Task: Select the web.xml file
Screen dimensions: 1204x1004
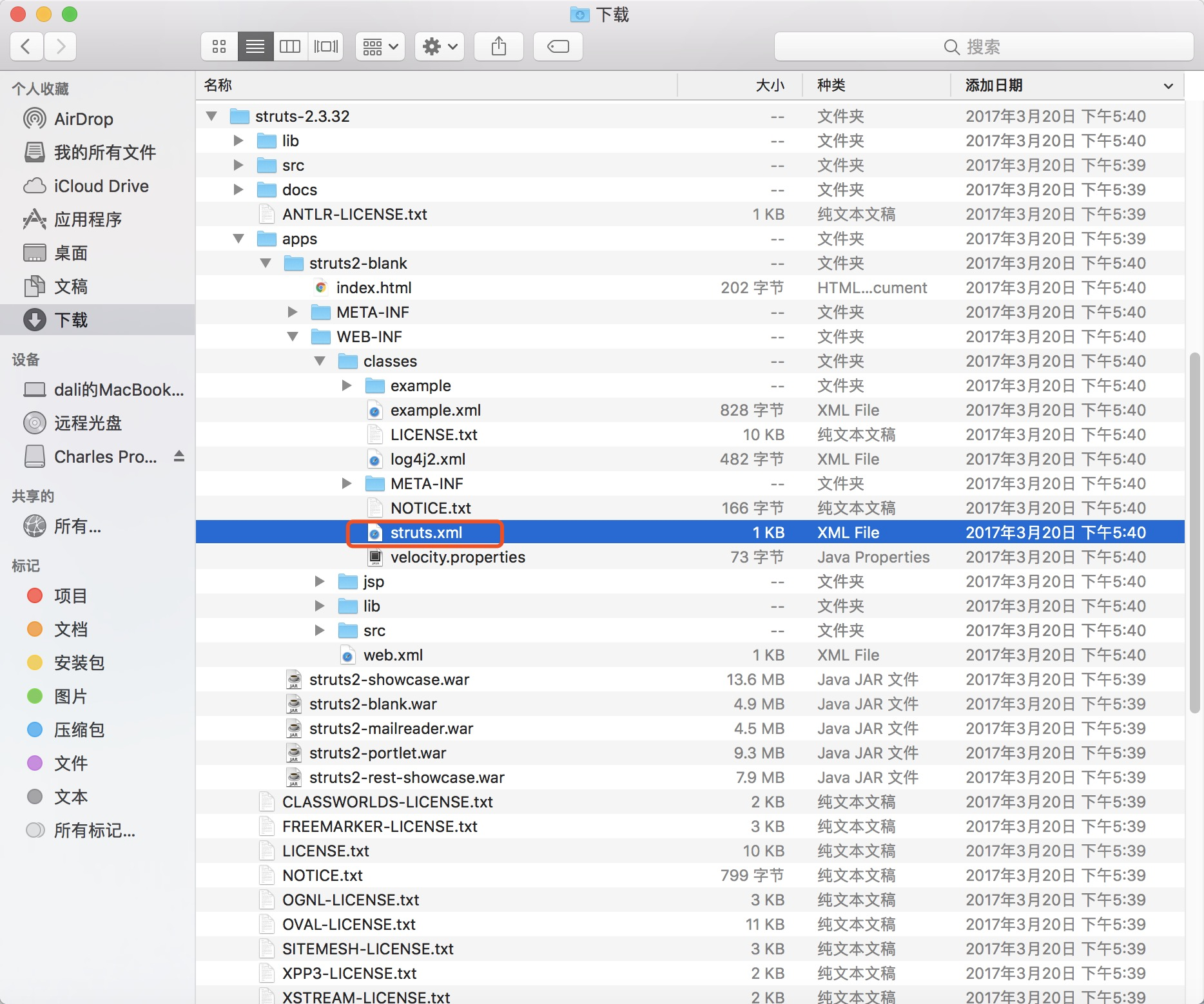Action: click(690, 655)
